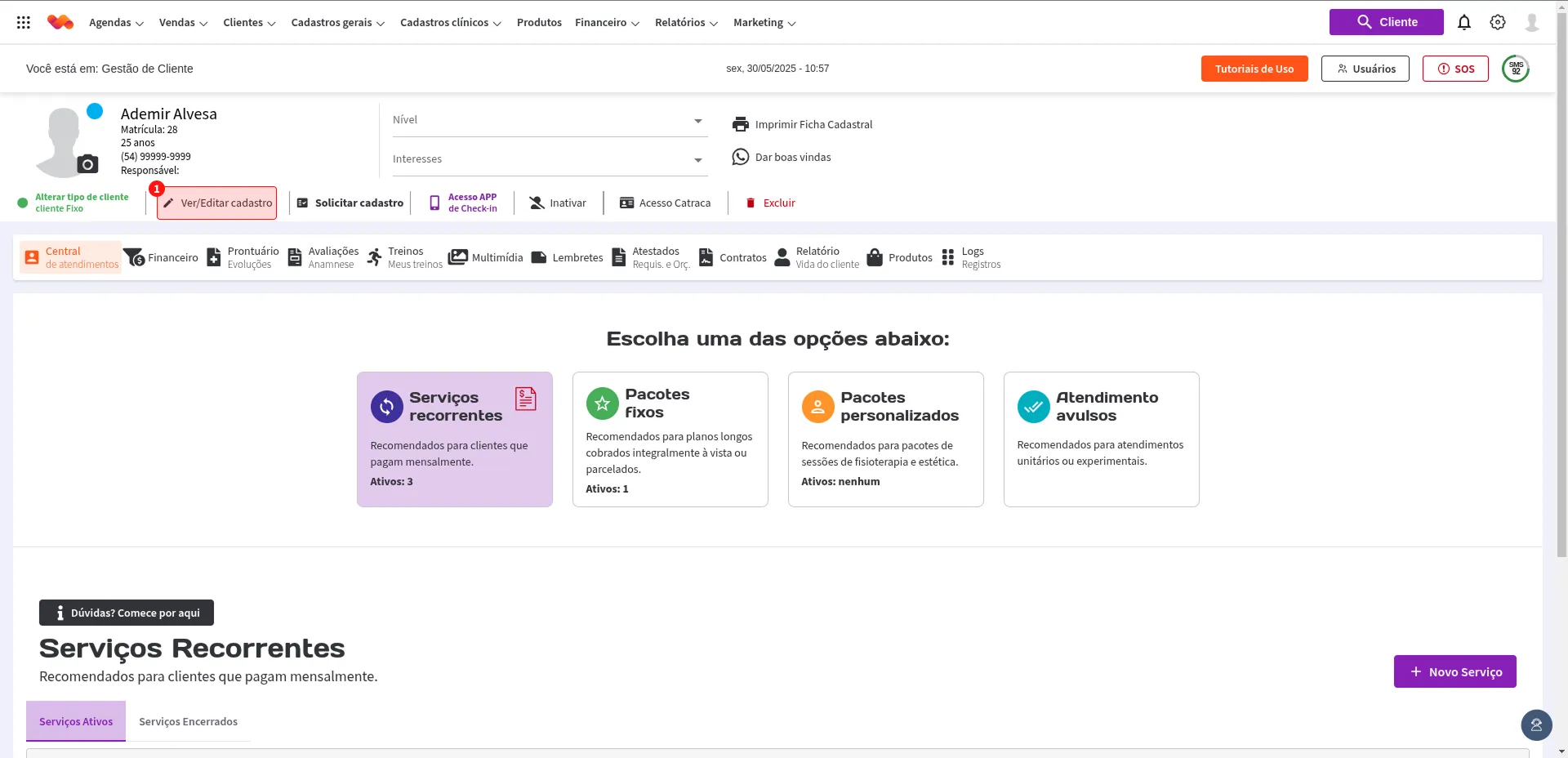Click the Tutoriais de Uso button

click(1254, 69)
